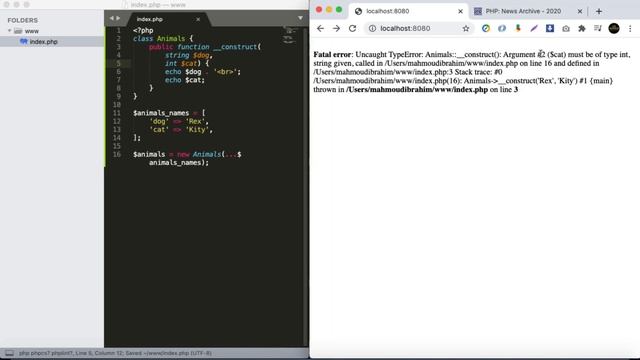Reload the localhost page

(x=353, y=28)
